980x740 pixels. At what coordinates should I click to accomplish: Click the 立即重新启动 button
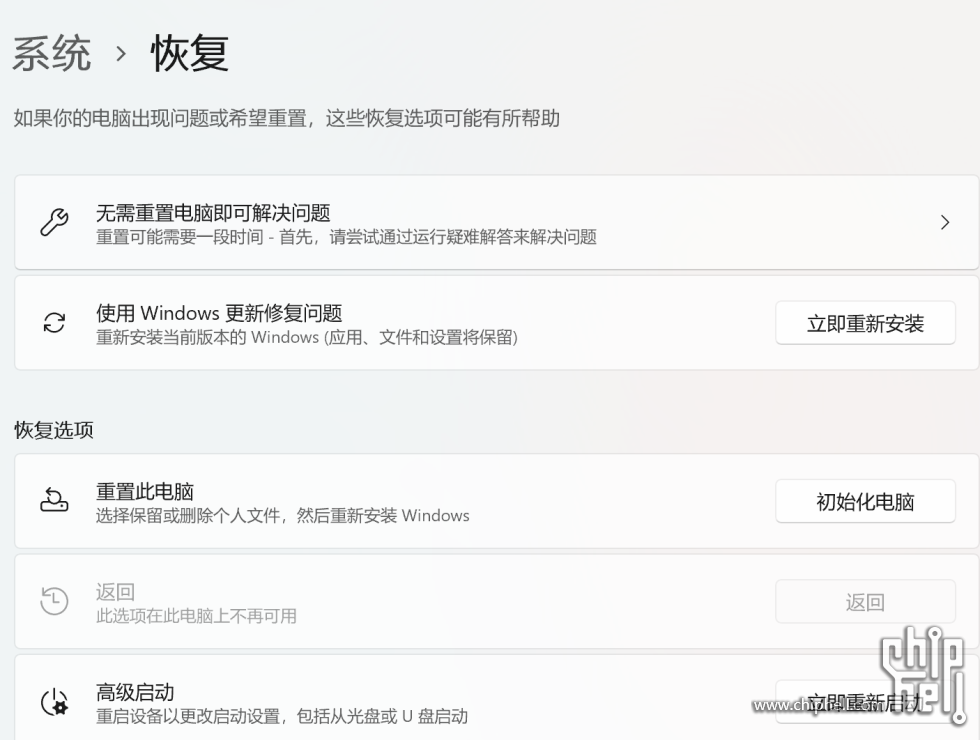[865, 702]
